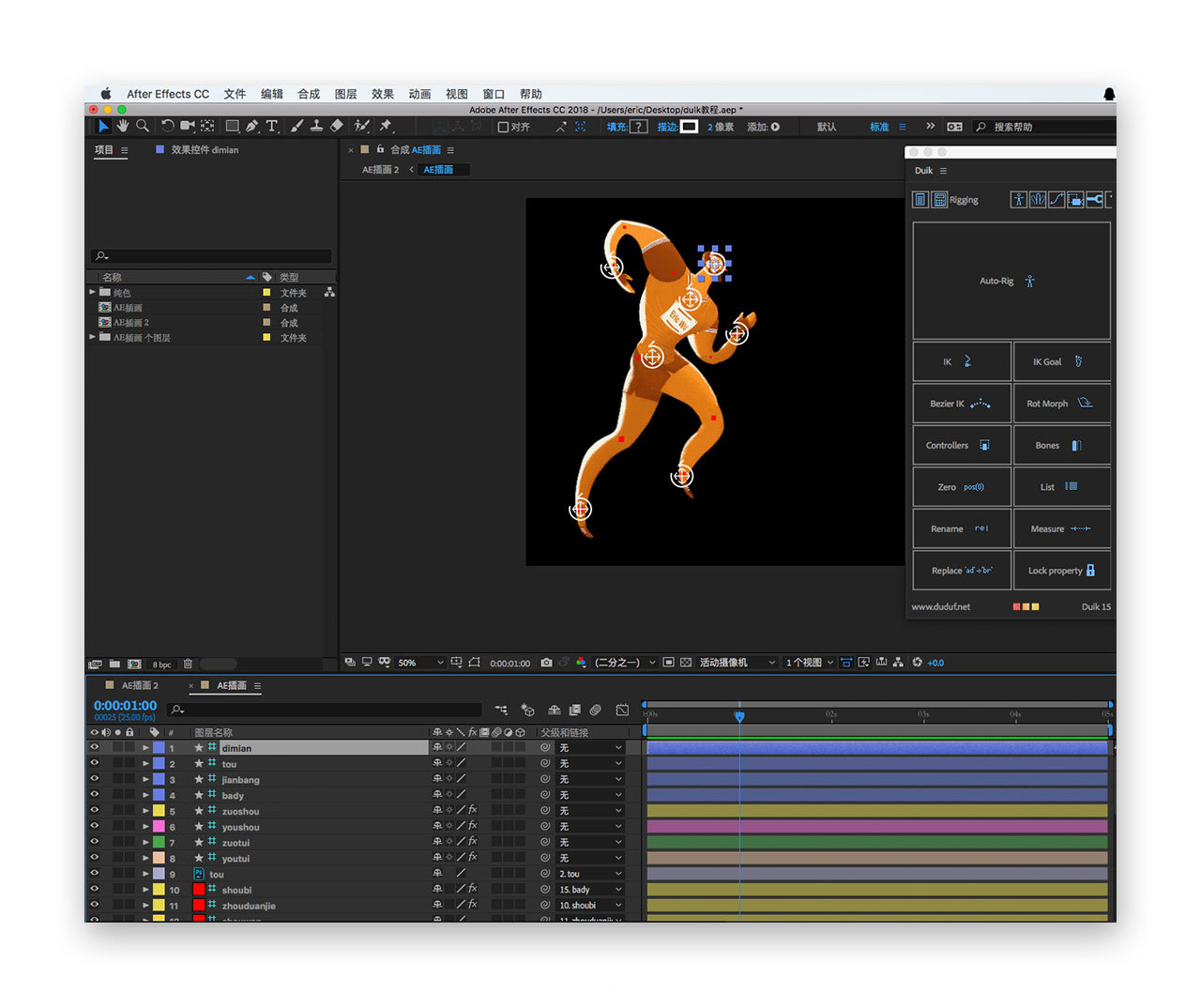
Task: Select the Unified Camera tool
Action: pyautogui.click(x=187, y=126)
